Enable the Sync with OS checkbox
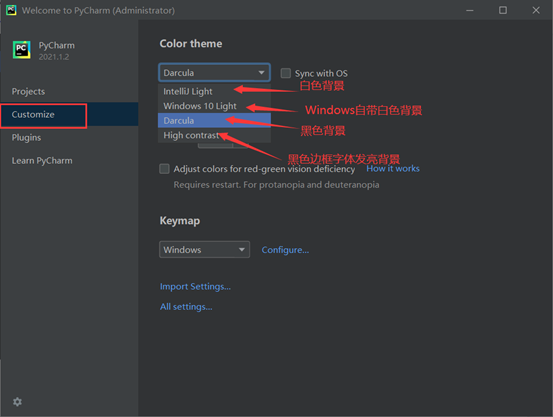 click(285, 73)
